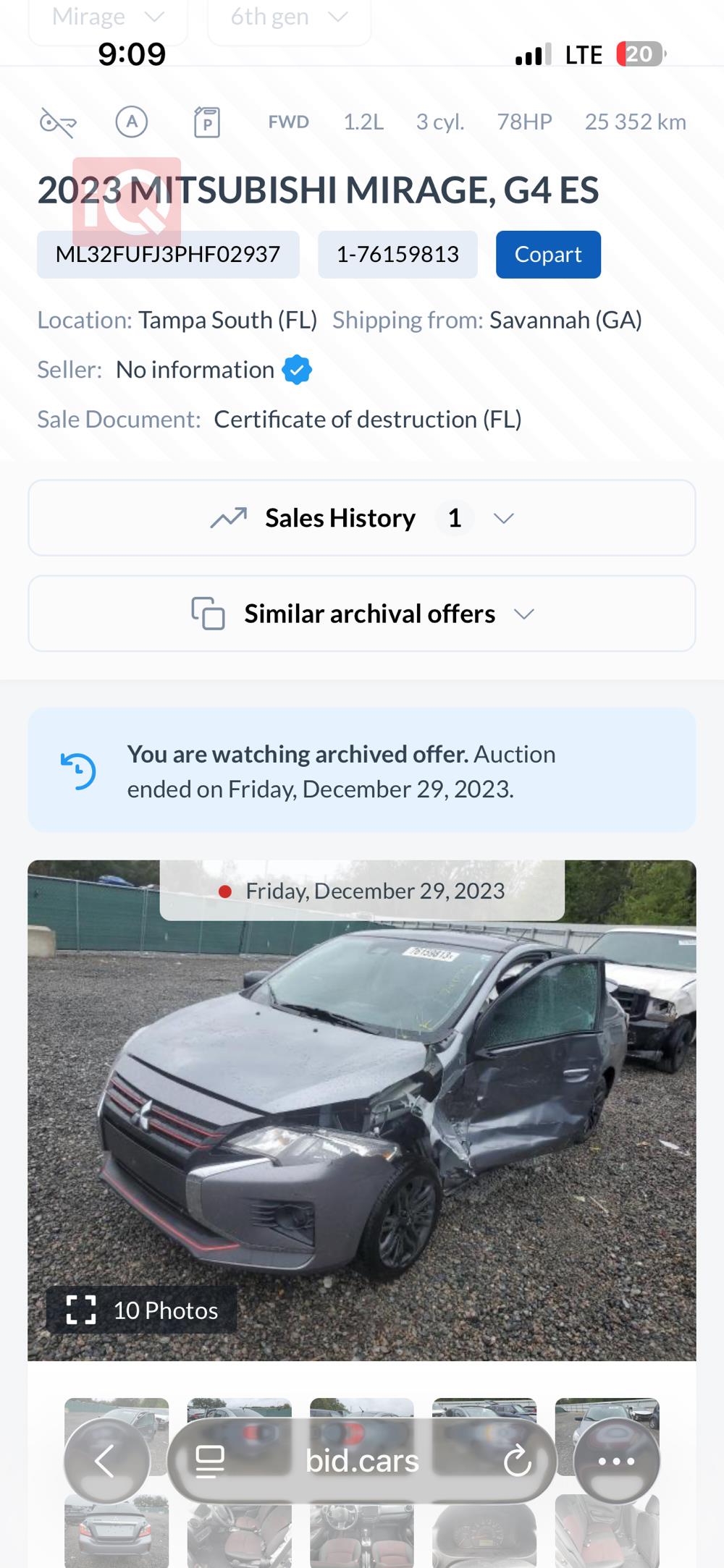Click the crossed-out keys icon

[58, 122]
